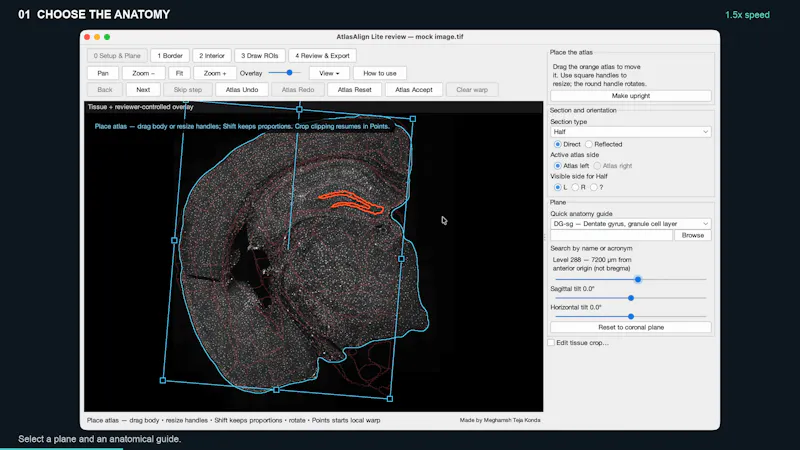The height and width of the screenshot is (450, 800).
Task: Activate the Pan tool button
Action: (x=103, y=73)
